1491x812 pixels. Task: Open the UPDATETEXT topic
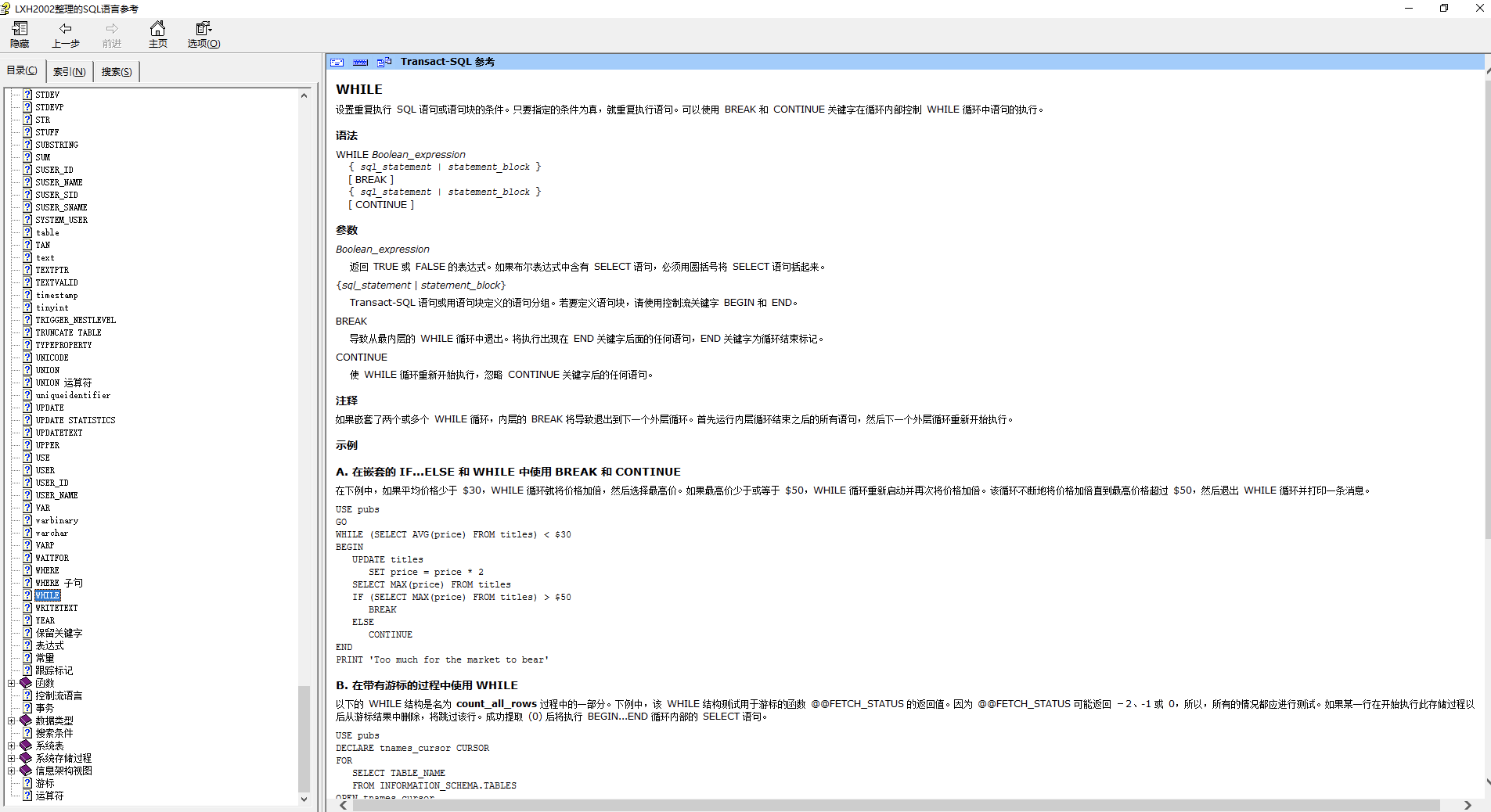tap(59, 433)
